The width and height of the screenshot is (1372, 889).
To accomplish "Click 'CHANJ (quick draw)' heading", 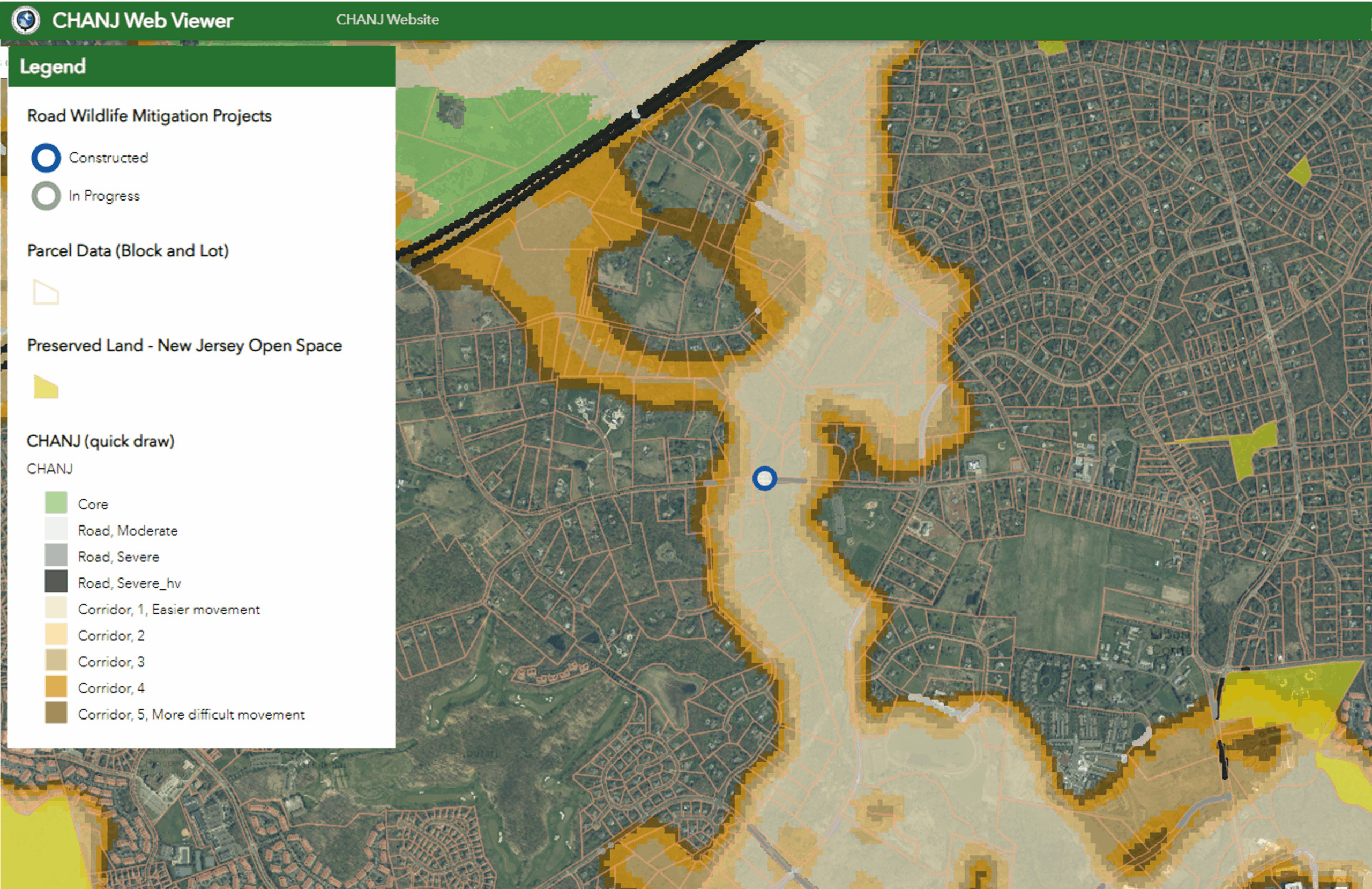I will coord(100,441).
